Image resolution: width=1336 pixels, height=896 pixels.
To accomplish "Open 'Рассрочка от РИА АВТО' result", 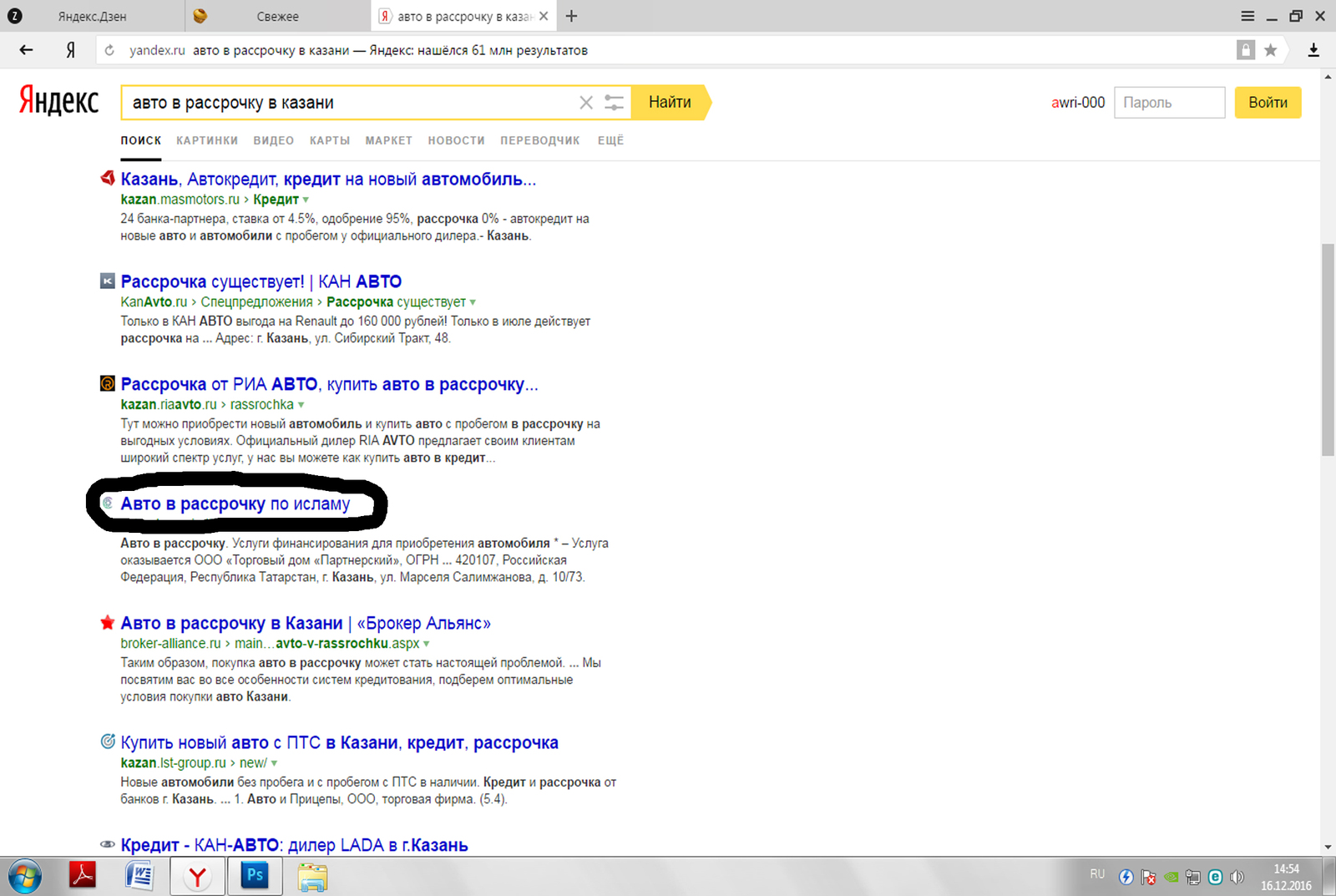I will [x=329, y=384].
